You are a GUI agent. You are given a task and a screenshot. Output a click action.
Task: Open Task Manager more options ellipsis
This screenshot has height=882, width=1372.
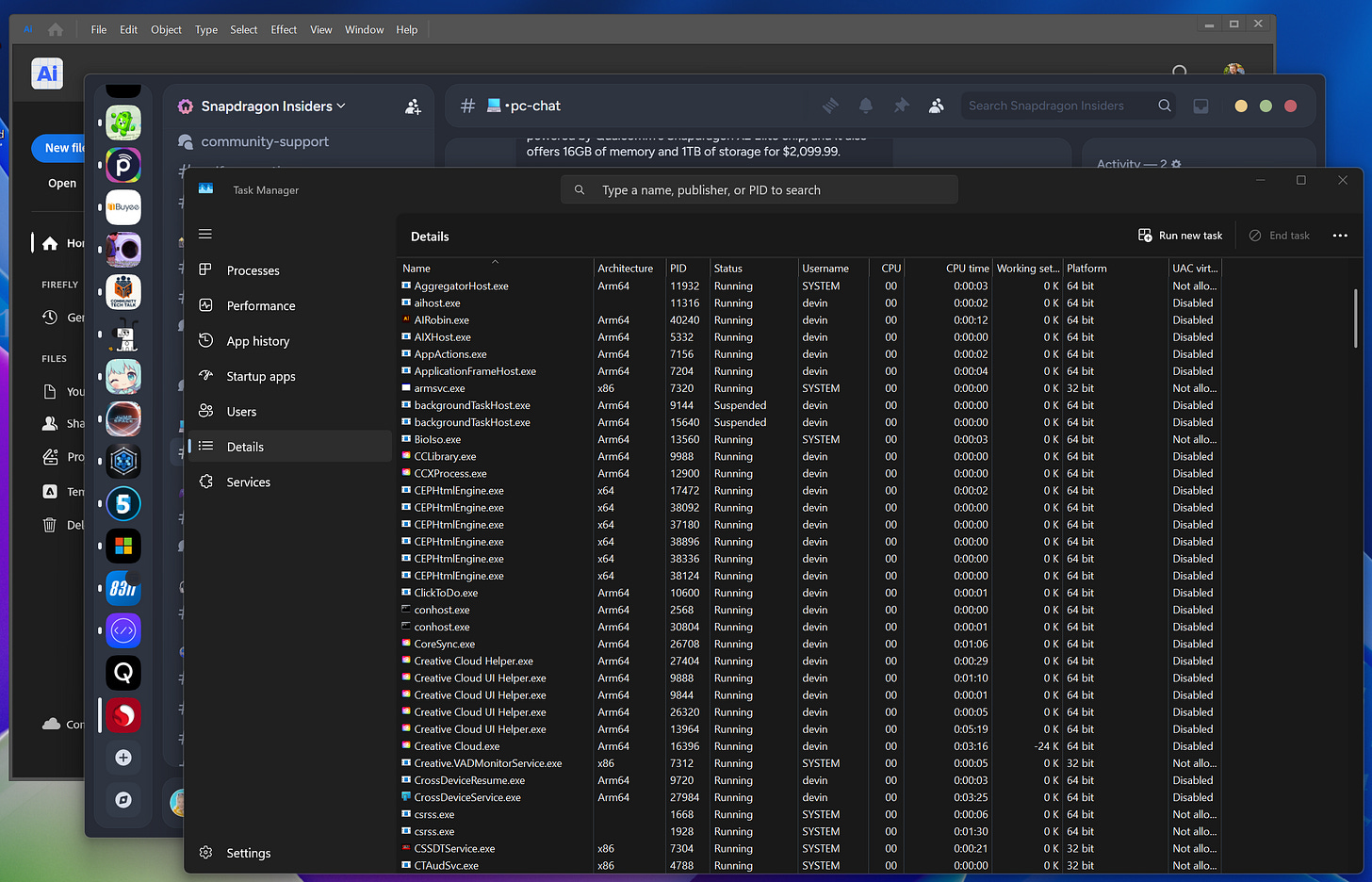tap(1340, 236)
